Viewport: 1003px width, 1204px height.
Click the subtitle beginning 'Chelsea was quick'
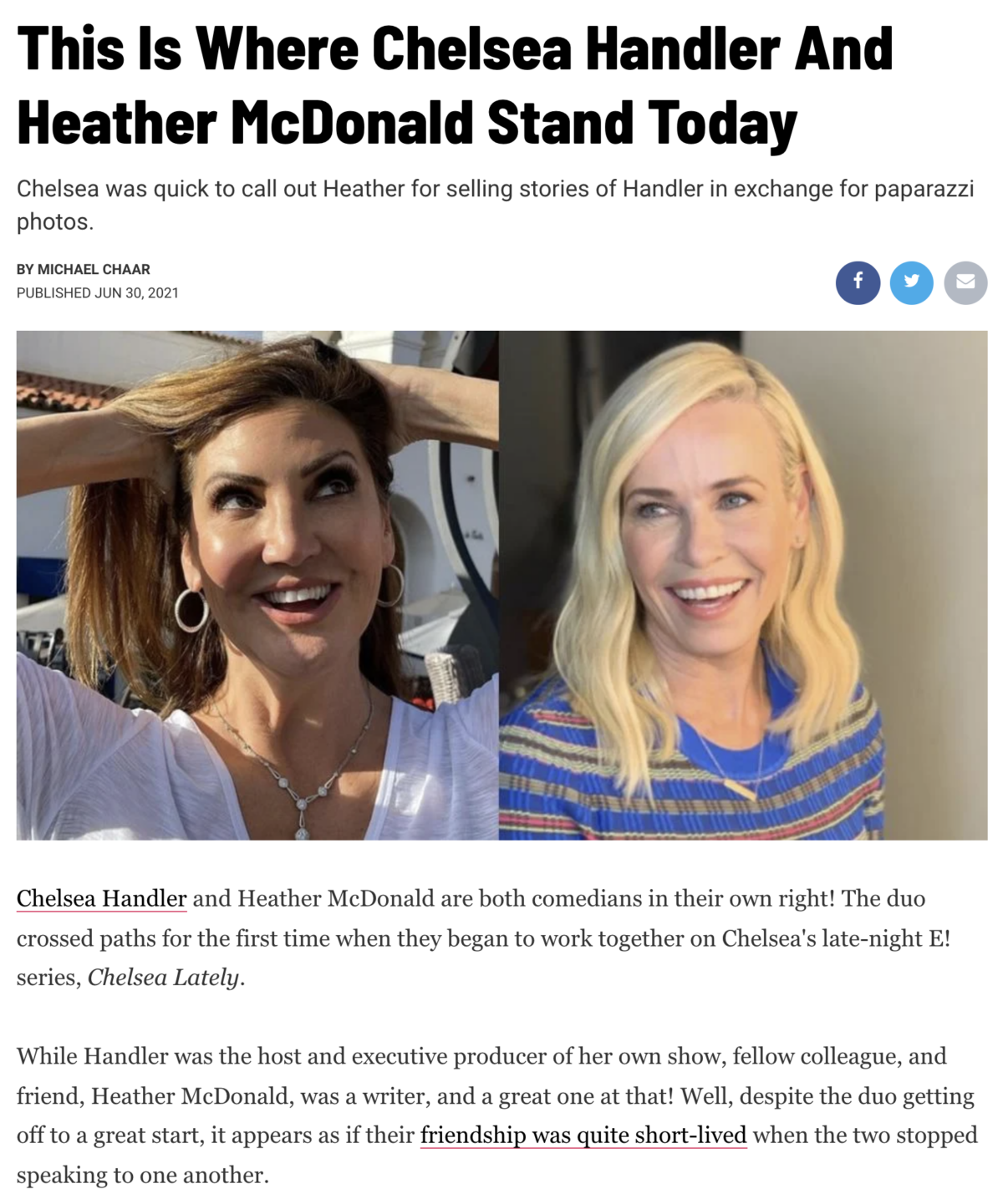496,205
